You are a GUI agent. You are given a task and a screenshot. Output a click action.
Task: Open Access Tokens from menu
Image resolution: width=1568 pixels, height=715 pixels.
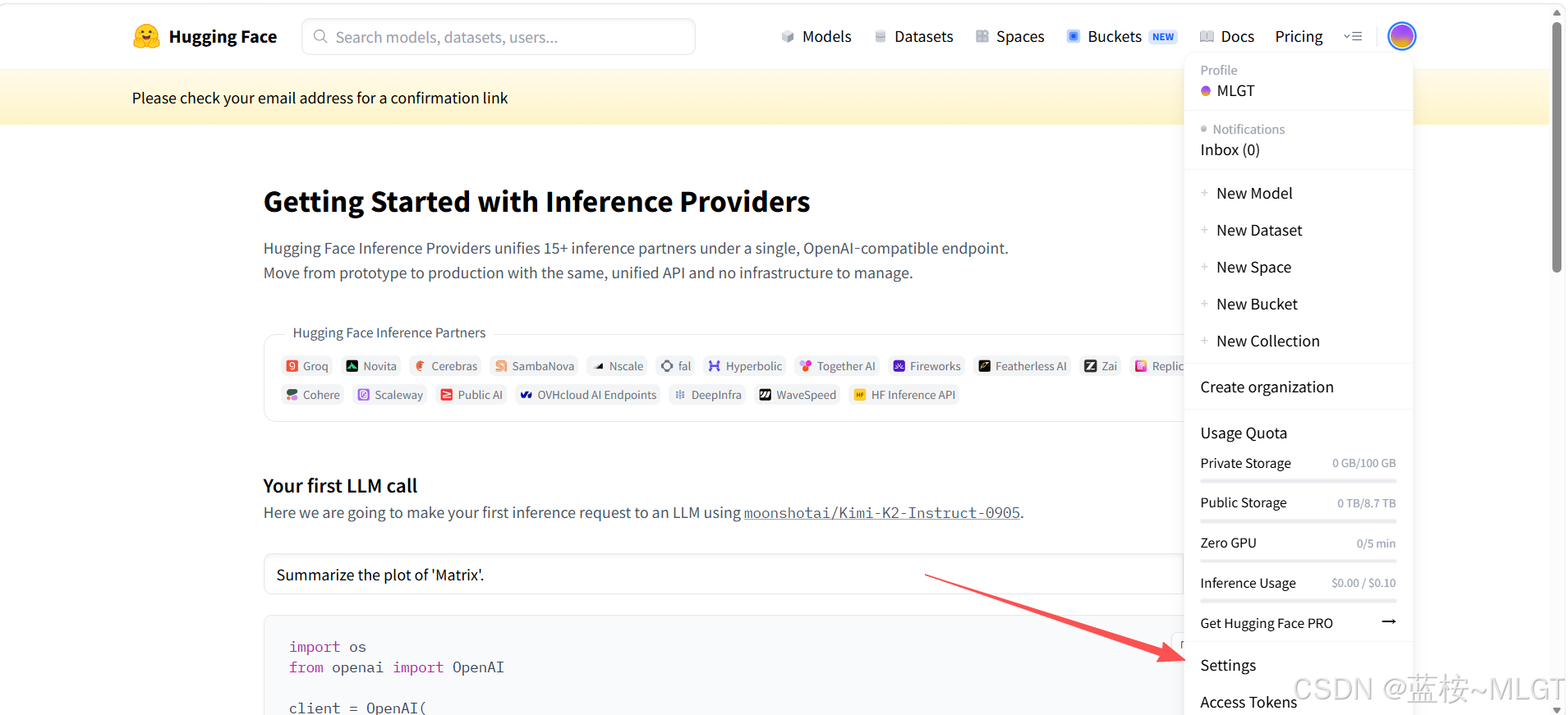coord(1248,703)
